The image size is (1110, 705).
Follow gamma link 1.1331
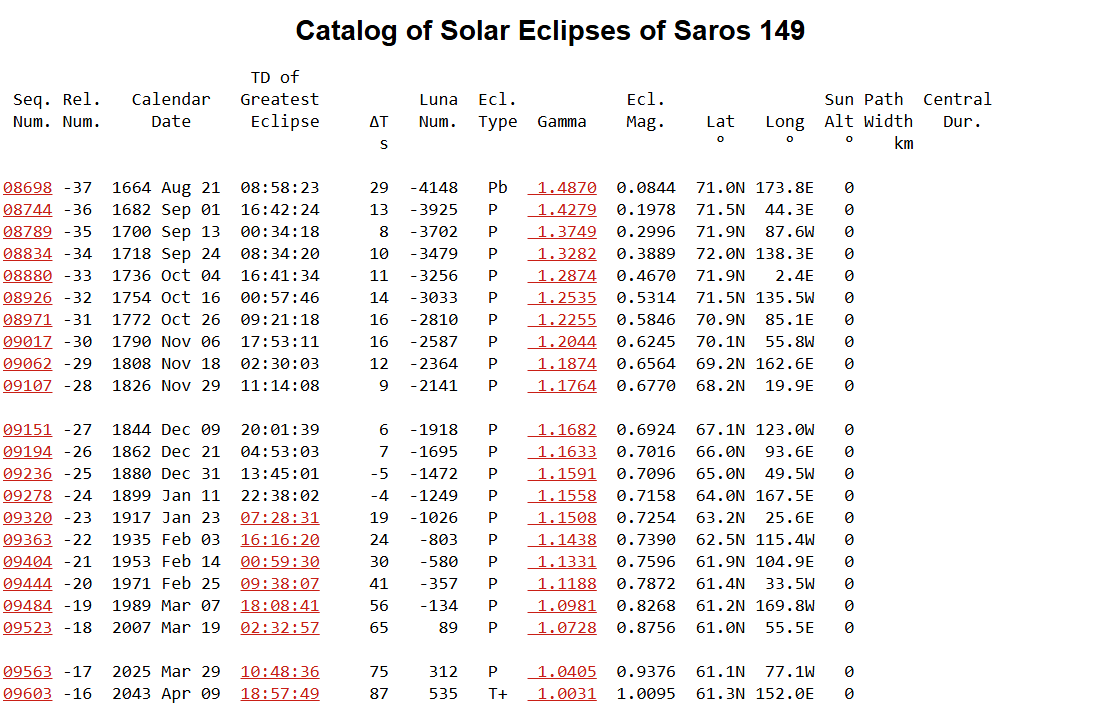(562, 561)
